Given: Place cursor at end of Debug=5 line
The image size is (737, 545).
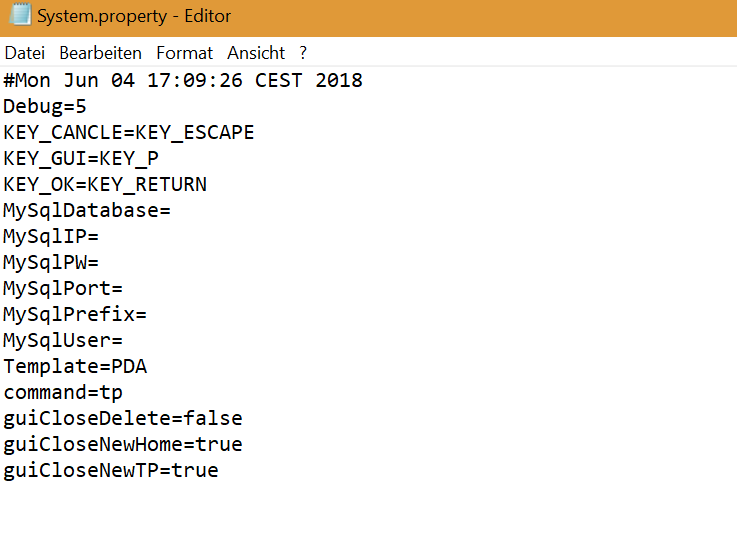Looking at the screenshot, I should click(x=89, y=107).
